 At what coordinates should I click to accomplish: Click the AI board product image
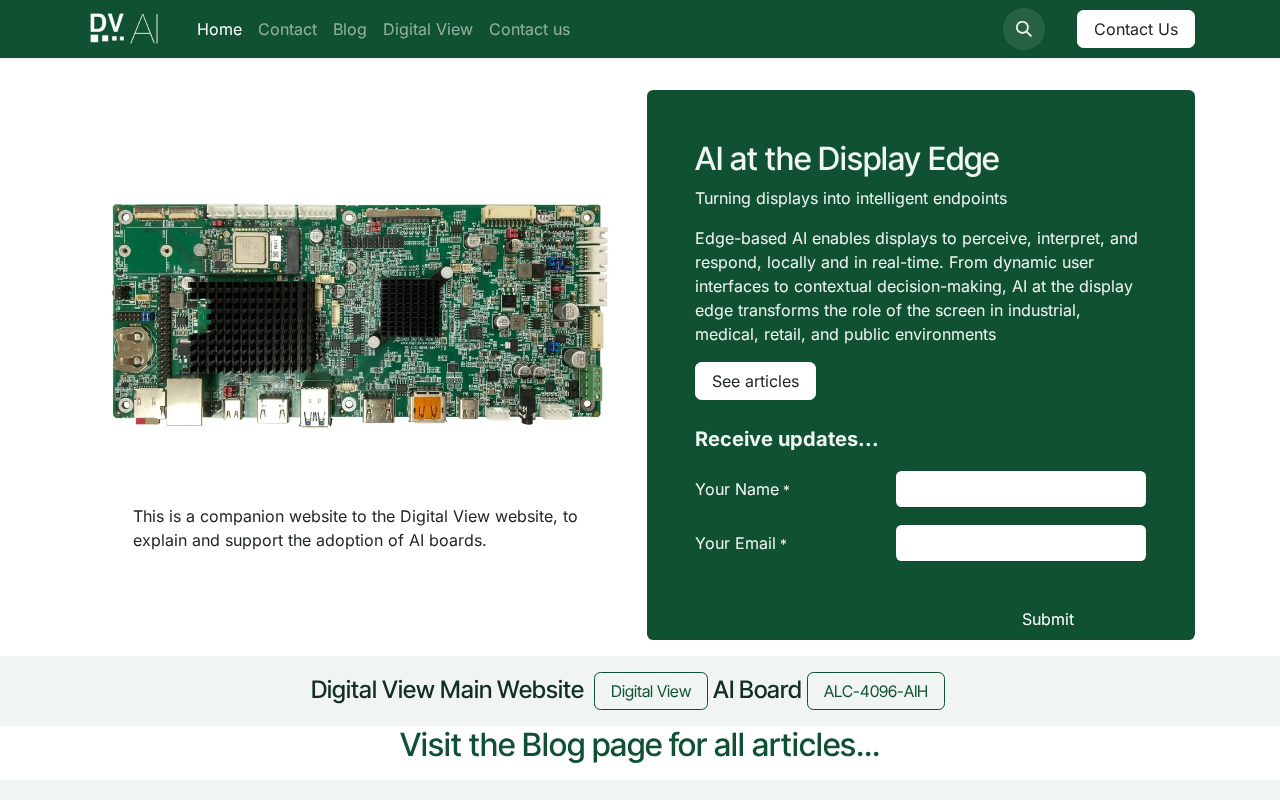pyautogui.click(x=360, y=315)
